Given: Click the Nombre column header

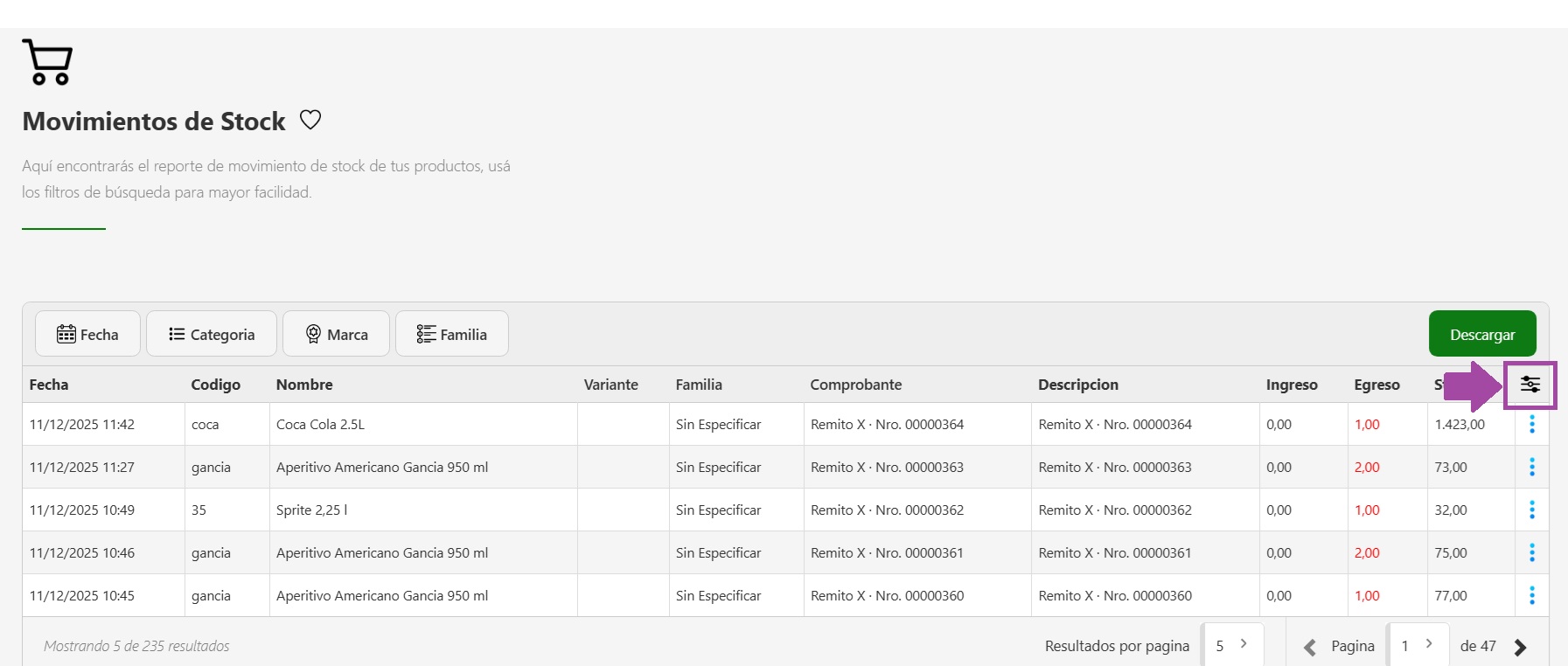Looking at the screenshot, I should (304, 385).
